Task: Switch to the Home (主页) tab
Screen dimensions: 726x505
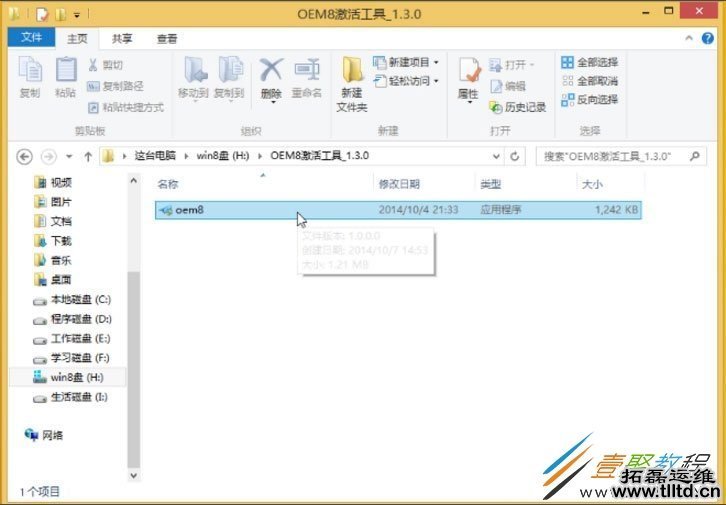Action: [77, 39]
